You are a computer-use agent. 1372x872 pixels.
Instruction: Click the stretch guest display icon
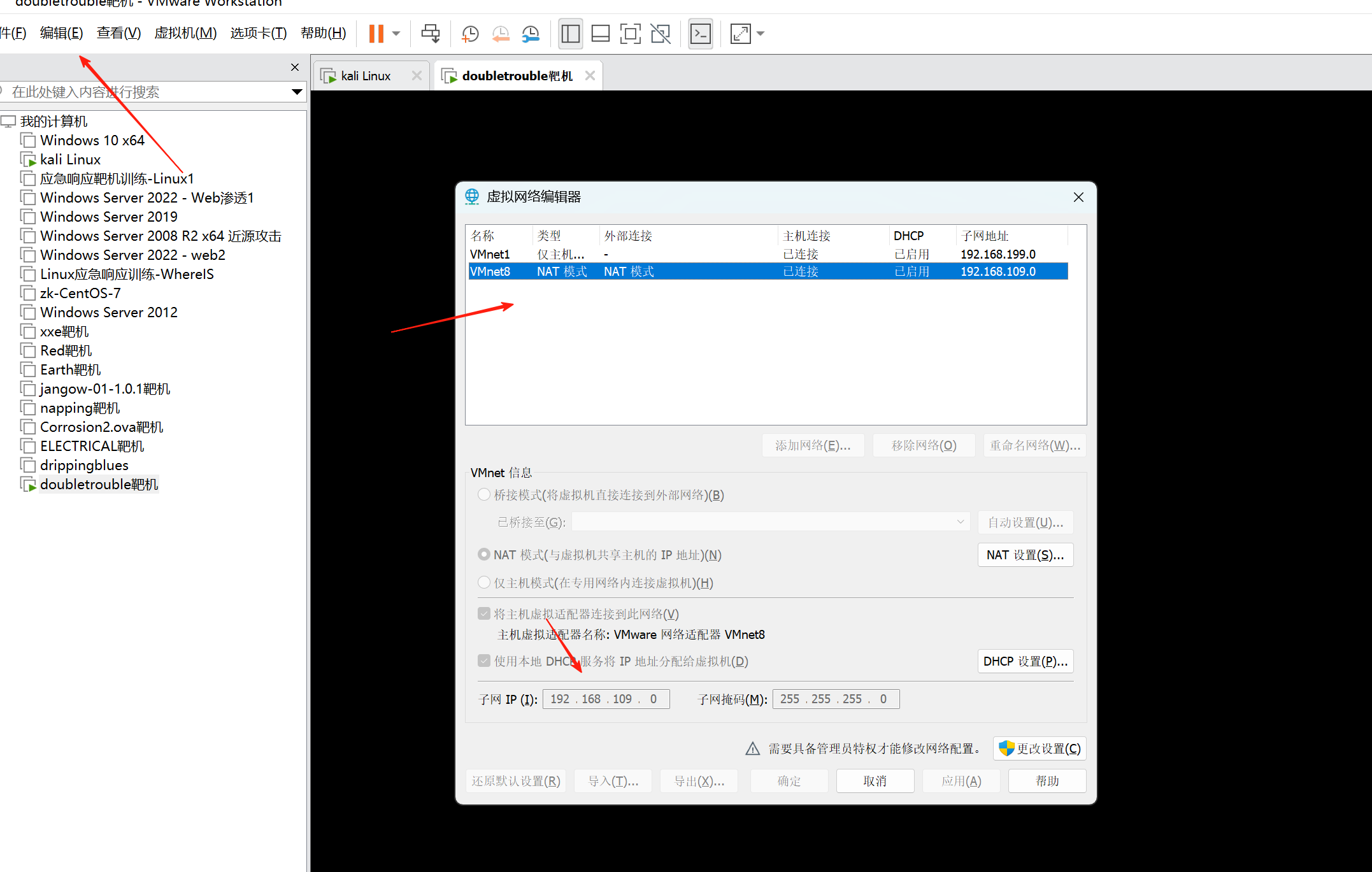pyautogui.click(x=741, y=34)
